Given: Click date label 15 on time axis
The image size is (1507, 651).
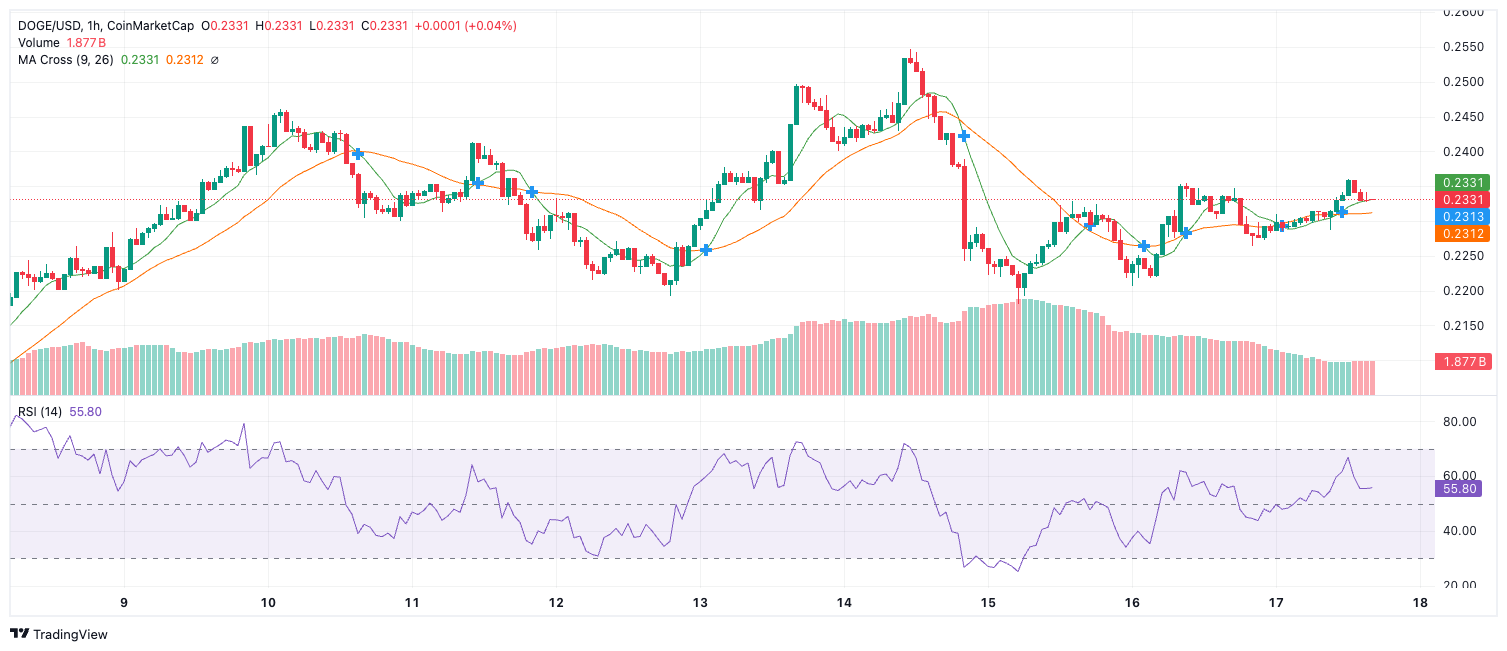Looking at the screenshot, I should pyautogui.click(x=988, y=603).
